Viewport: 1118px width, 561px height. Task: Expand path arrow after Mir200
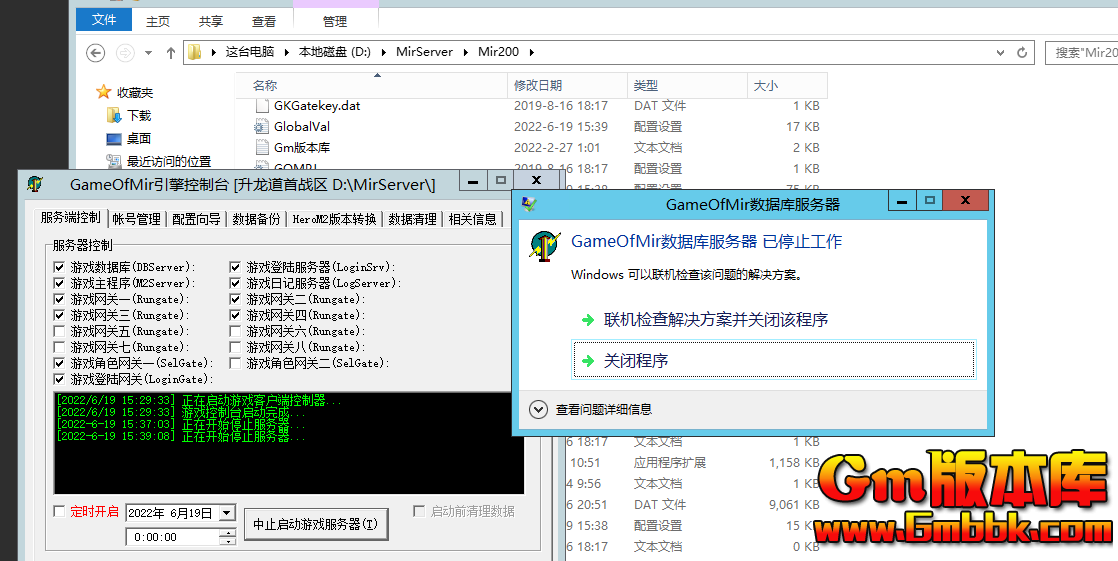(531, 52)
